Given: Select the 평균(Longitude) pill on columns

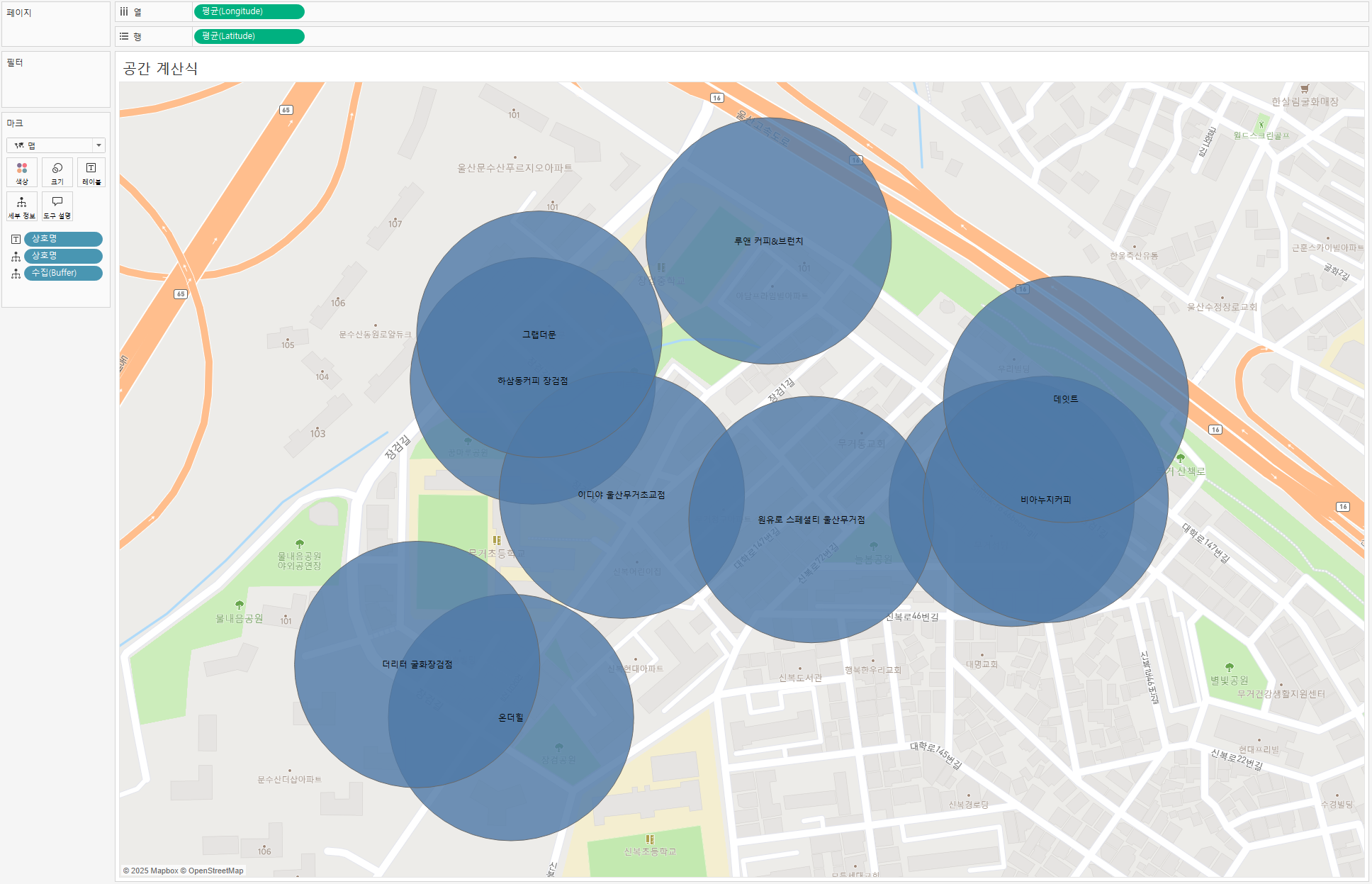Looking at the screenshot, I should click(x=248, y=11).
